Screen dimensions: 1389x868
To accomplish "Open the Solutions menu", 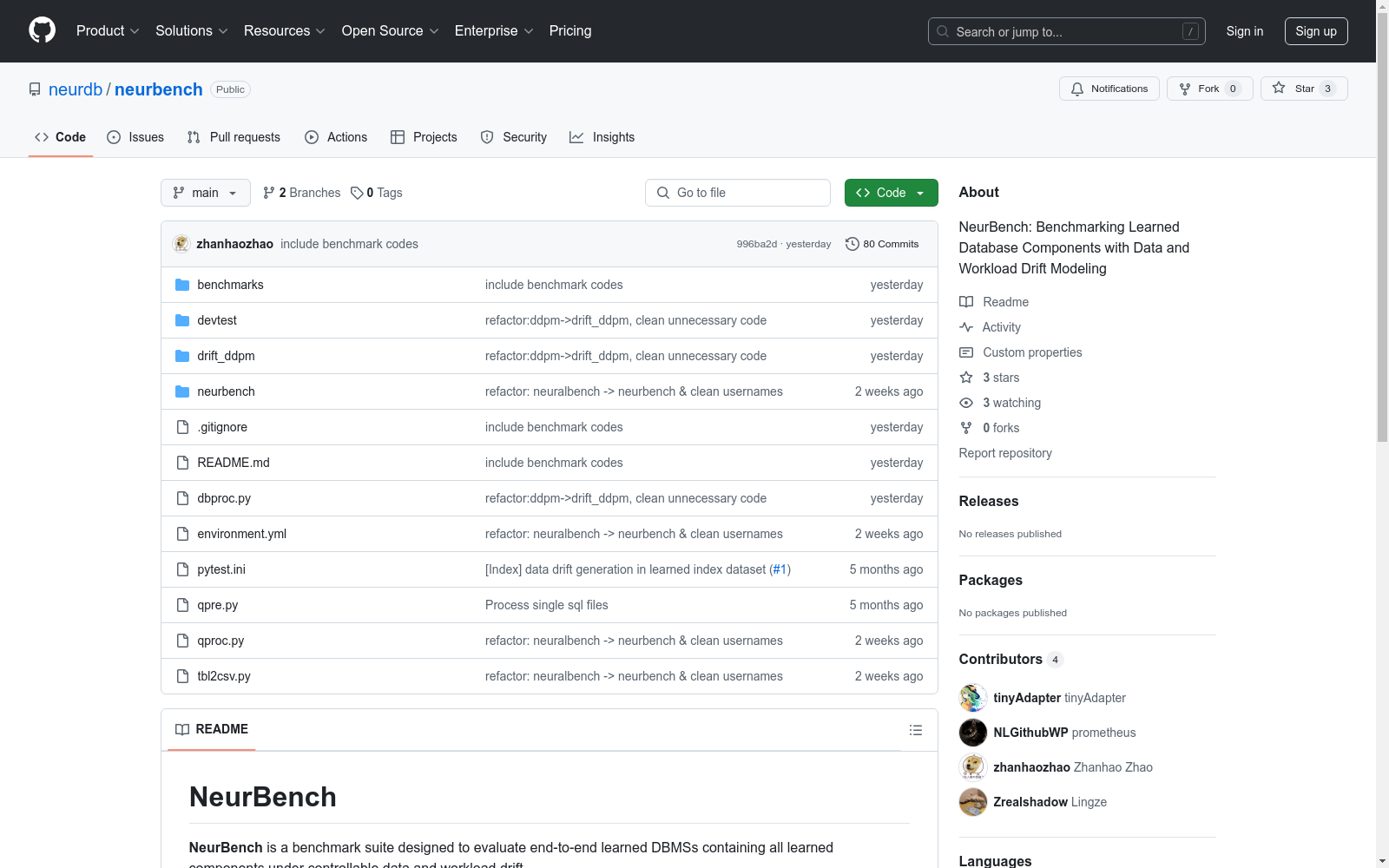I will coord(192,30).
